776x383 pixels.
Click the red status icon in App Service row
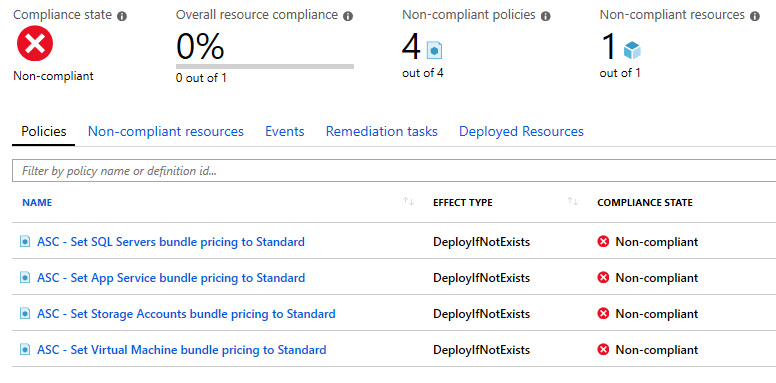603,278
